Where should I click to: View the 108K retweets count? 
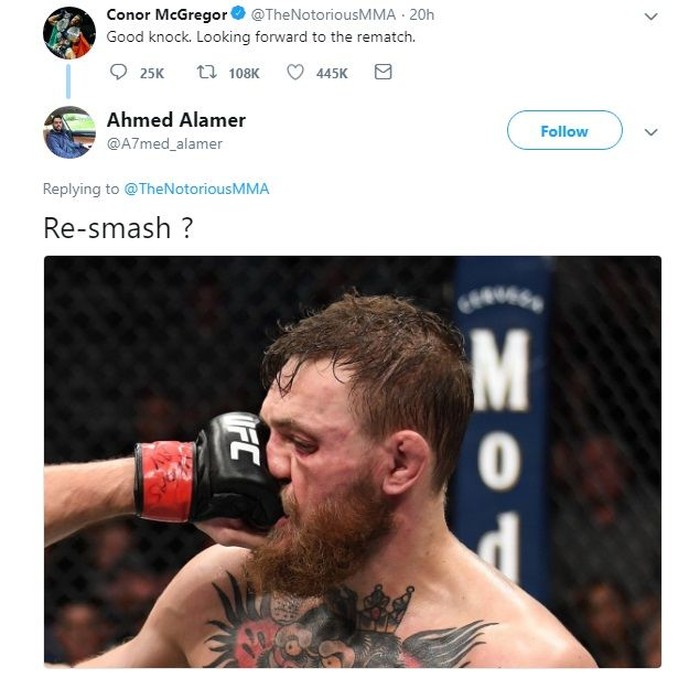[244, 73]
